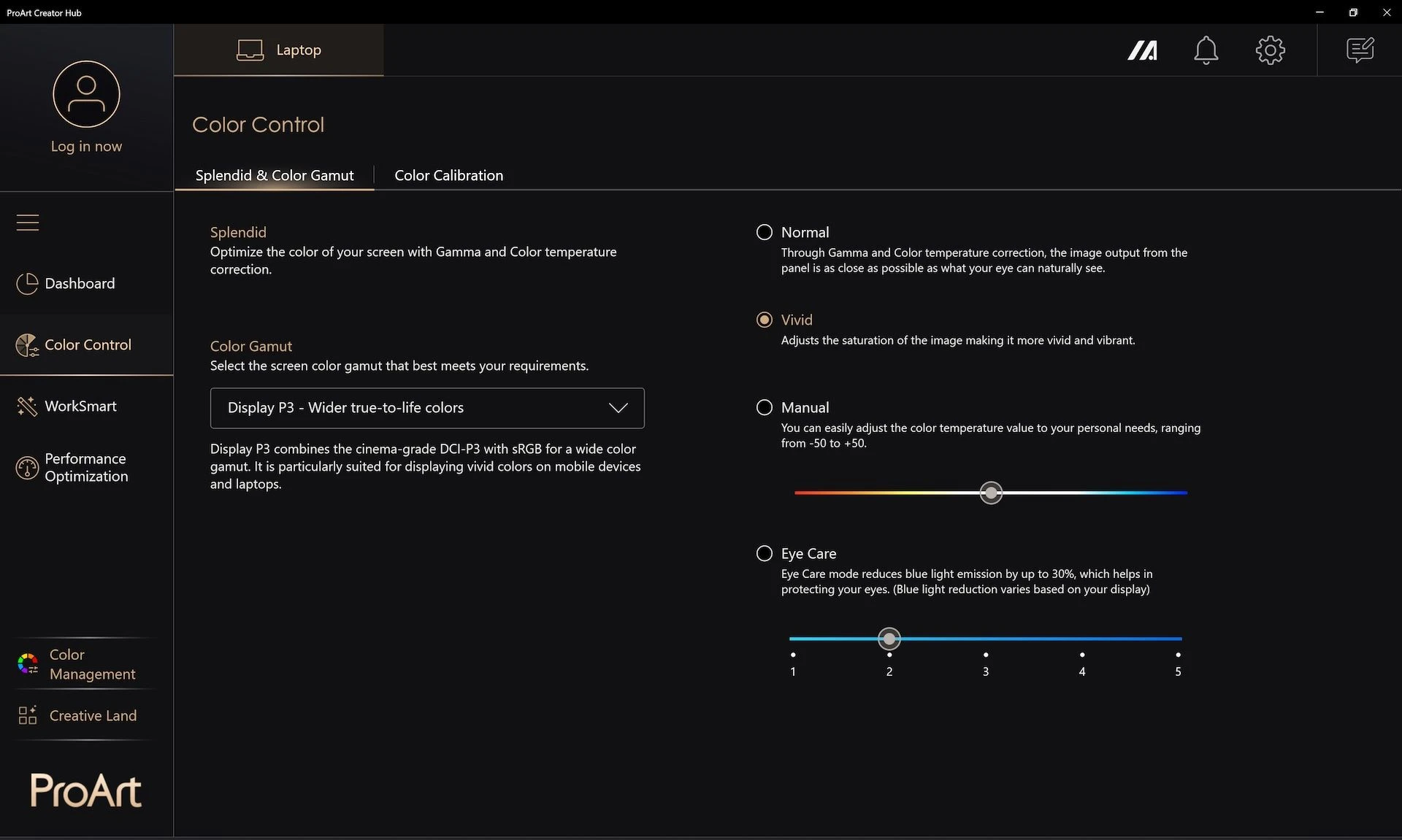Click the Color Control palette icon
This screenshot has height=840, width=1402.
click(27, 345)
